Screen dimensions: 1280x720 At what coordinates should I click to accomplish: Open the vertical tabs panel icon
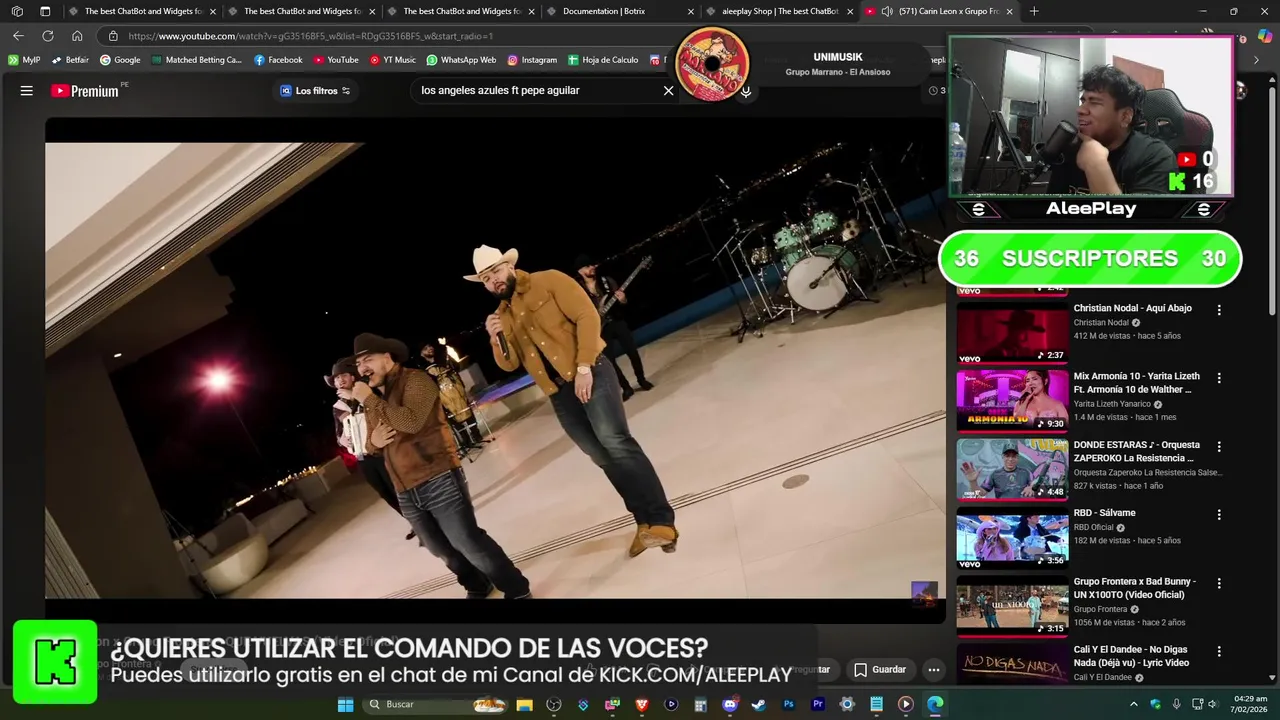click(x=45, y=11)
